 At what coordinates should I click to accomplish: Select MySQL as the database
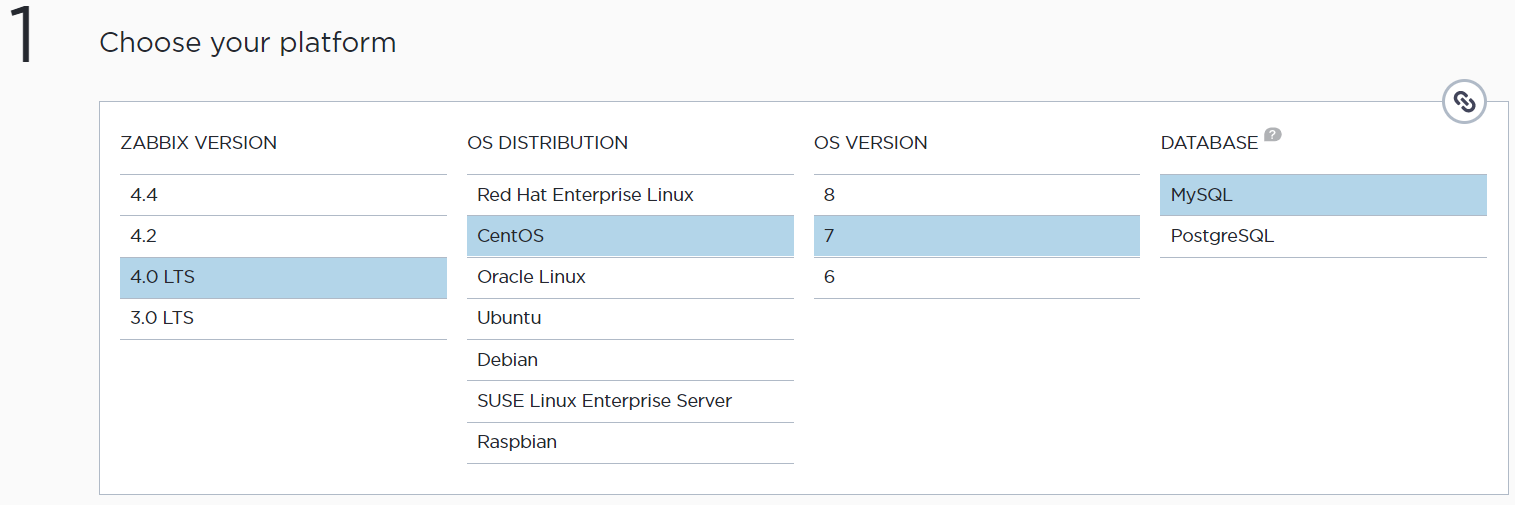(1322, 195)
